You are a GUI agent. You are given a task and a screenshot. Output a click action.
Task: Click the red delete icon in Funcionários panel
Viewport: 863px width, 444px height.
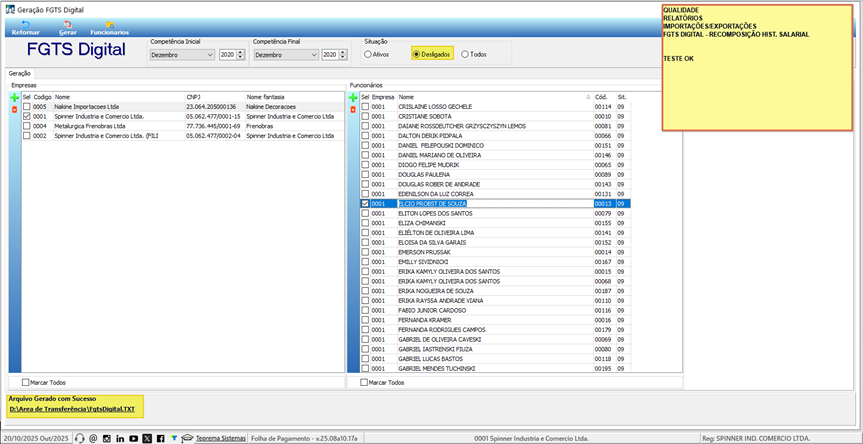(353, 110)
